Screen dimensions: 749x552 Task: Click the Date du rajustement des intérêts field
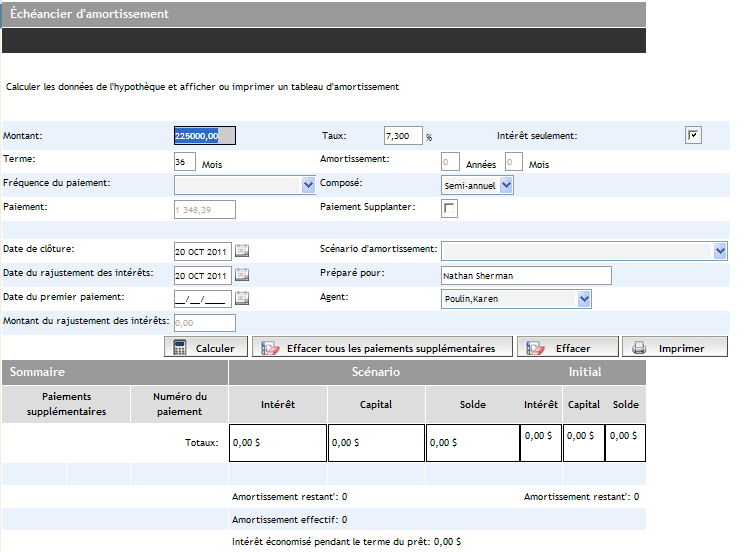[x=203, y=276]
